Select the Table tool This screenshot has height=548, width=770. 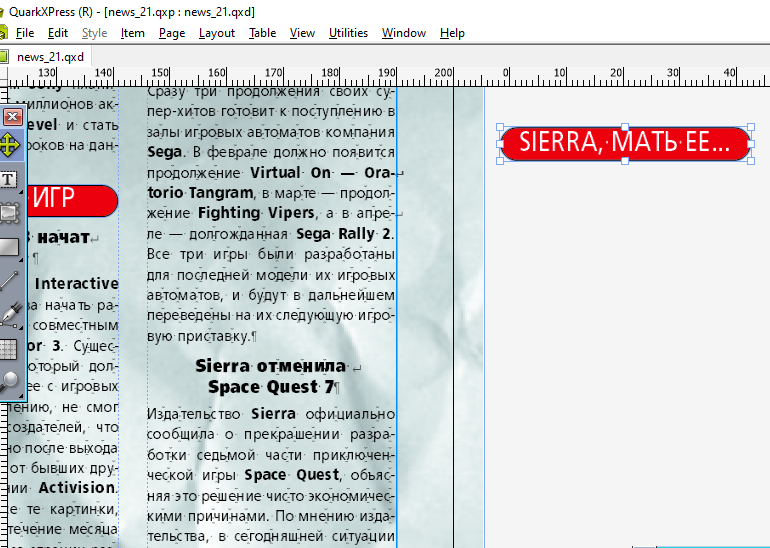(9, 349)
